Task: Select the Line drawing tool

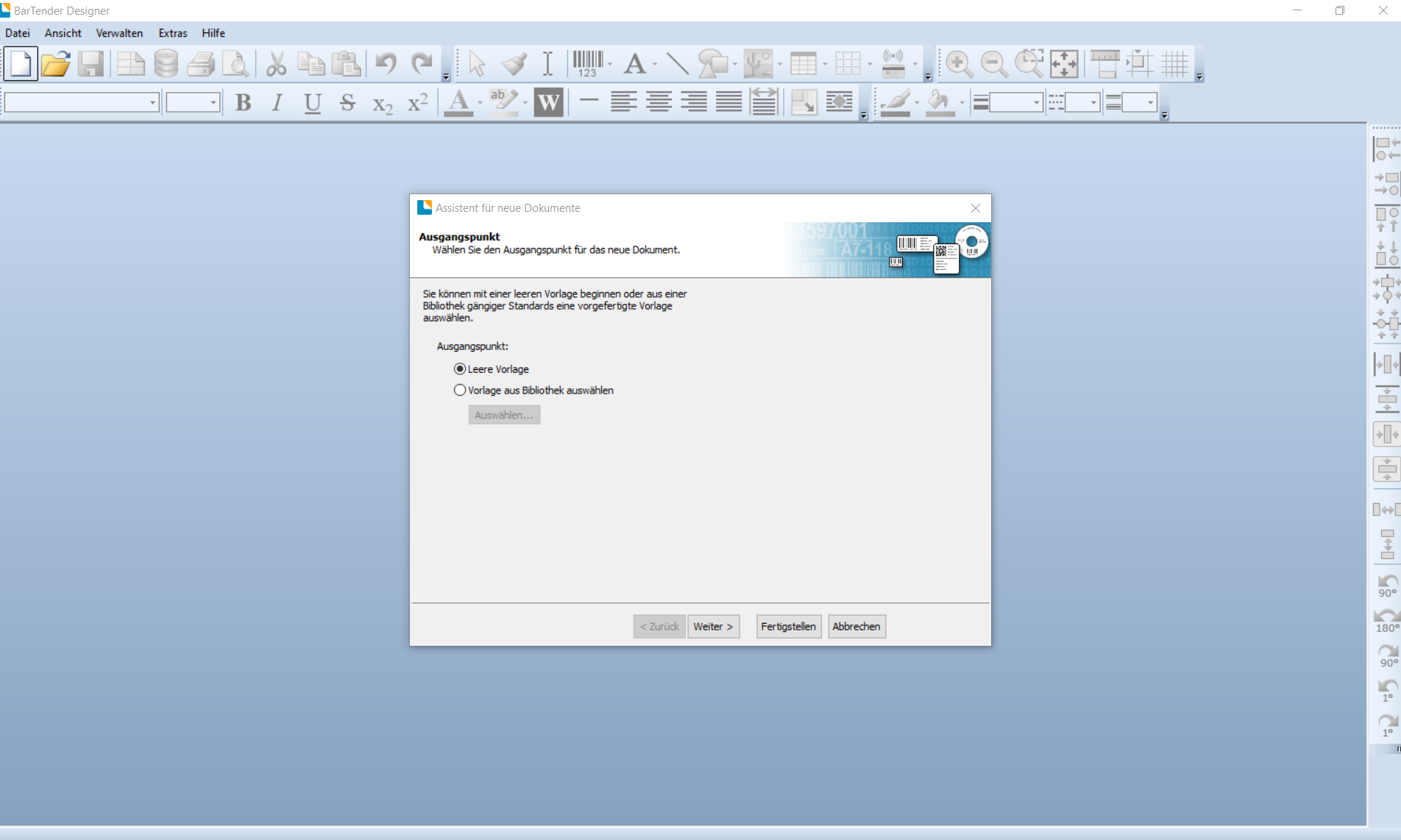Action: coord(677,64)
